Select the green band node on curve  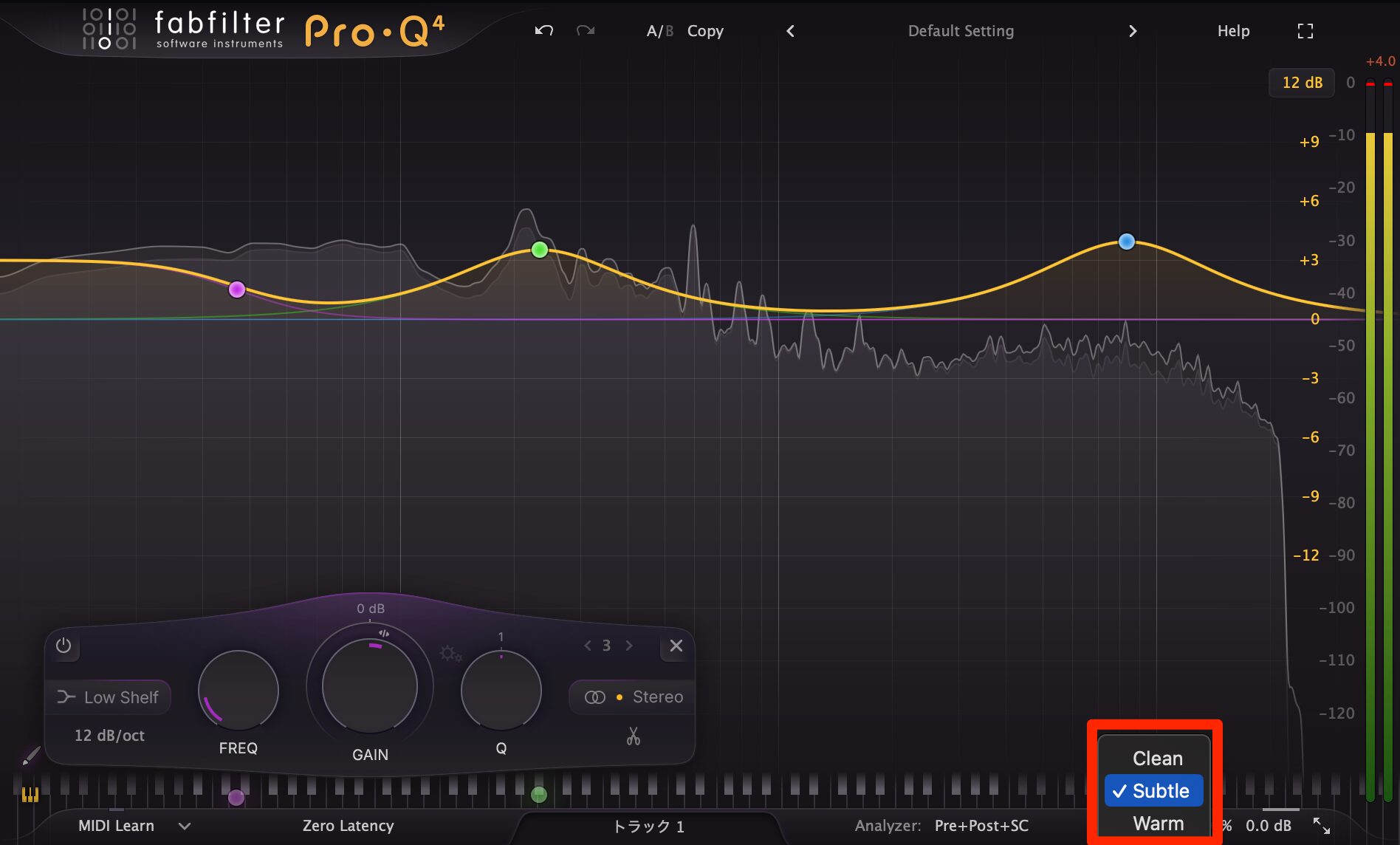(x=540, y=250)
